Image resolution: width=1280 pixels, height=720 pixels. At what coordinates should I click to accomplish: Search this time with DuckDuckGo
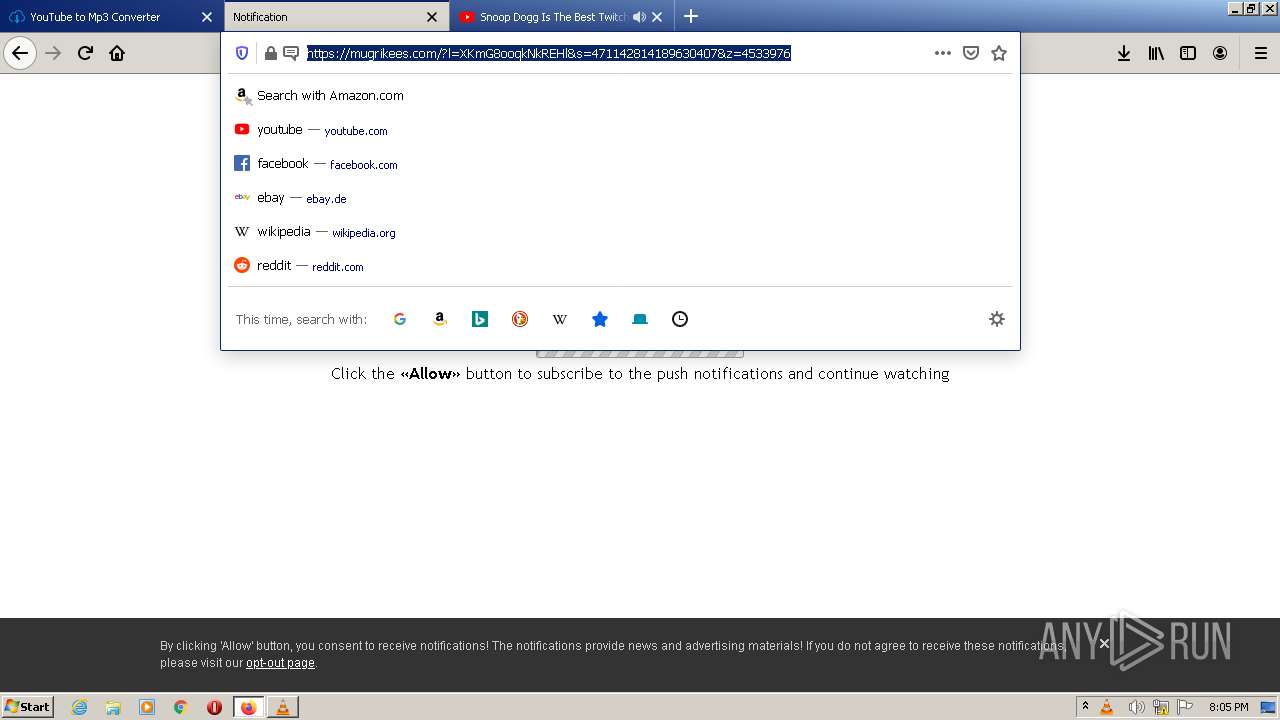pos(520,319)
